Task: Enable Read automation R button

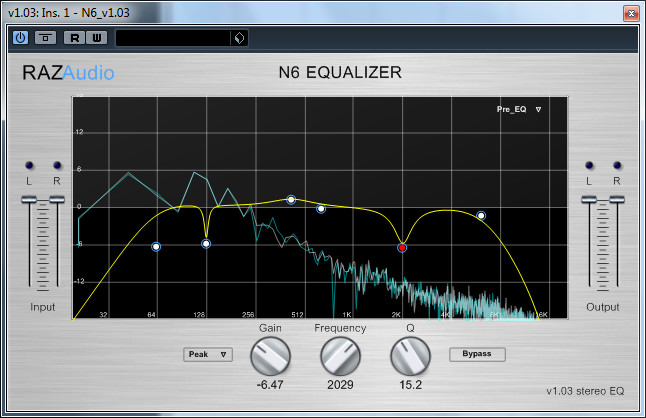Action: coord(75,38)
